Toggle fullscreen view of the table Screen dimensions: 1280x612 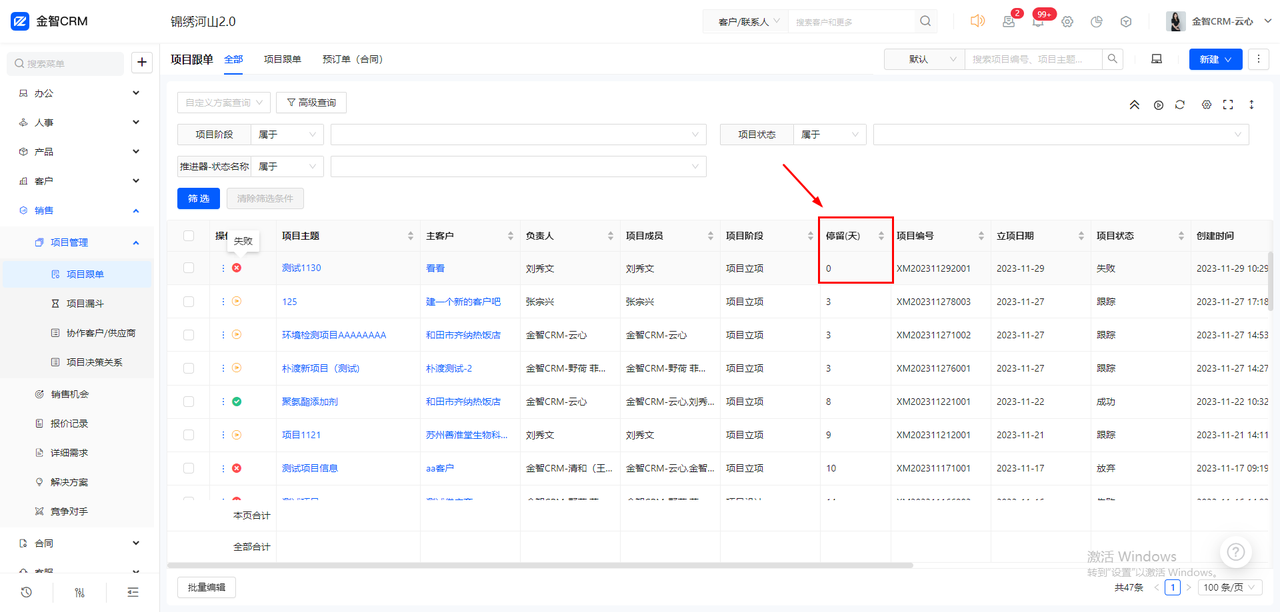[1228, 104]
